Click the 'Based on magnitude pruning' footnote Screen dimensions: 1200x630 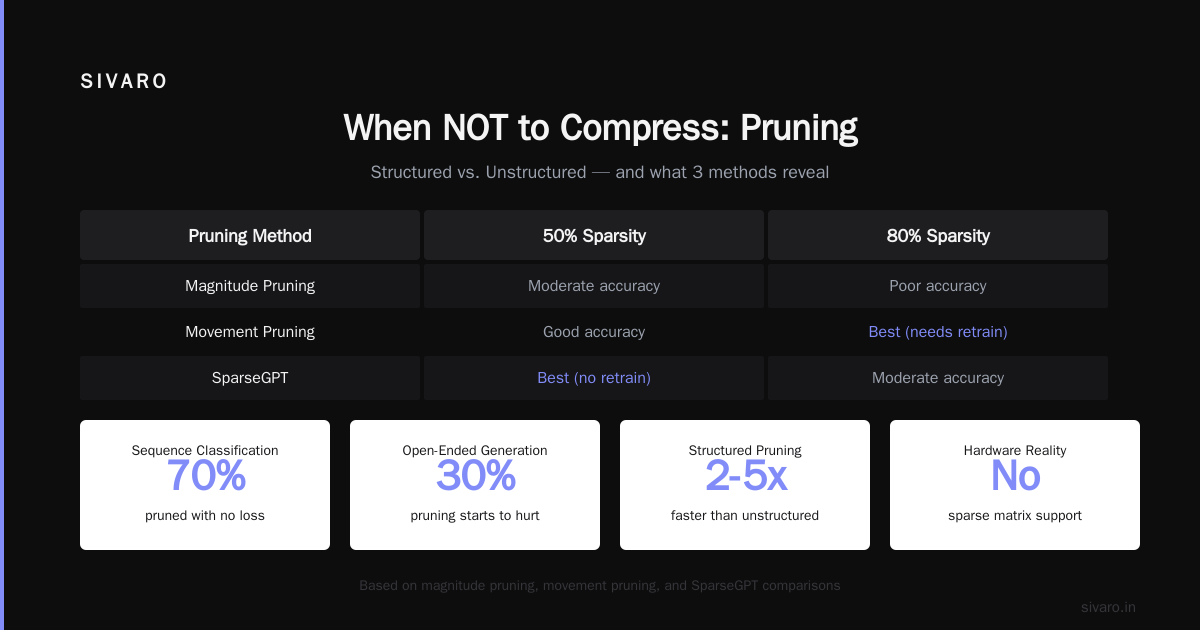click(600, 585)
